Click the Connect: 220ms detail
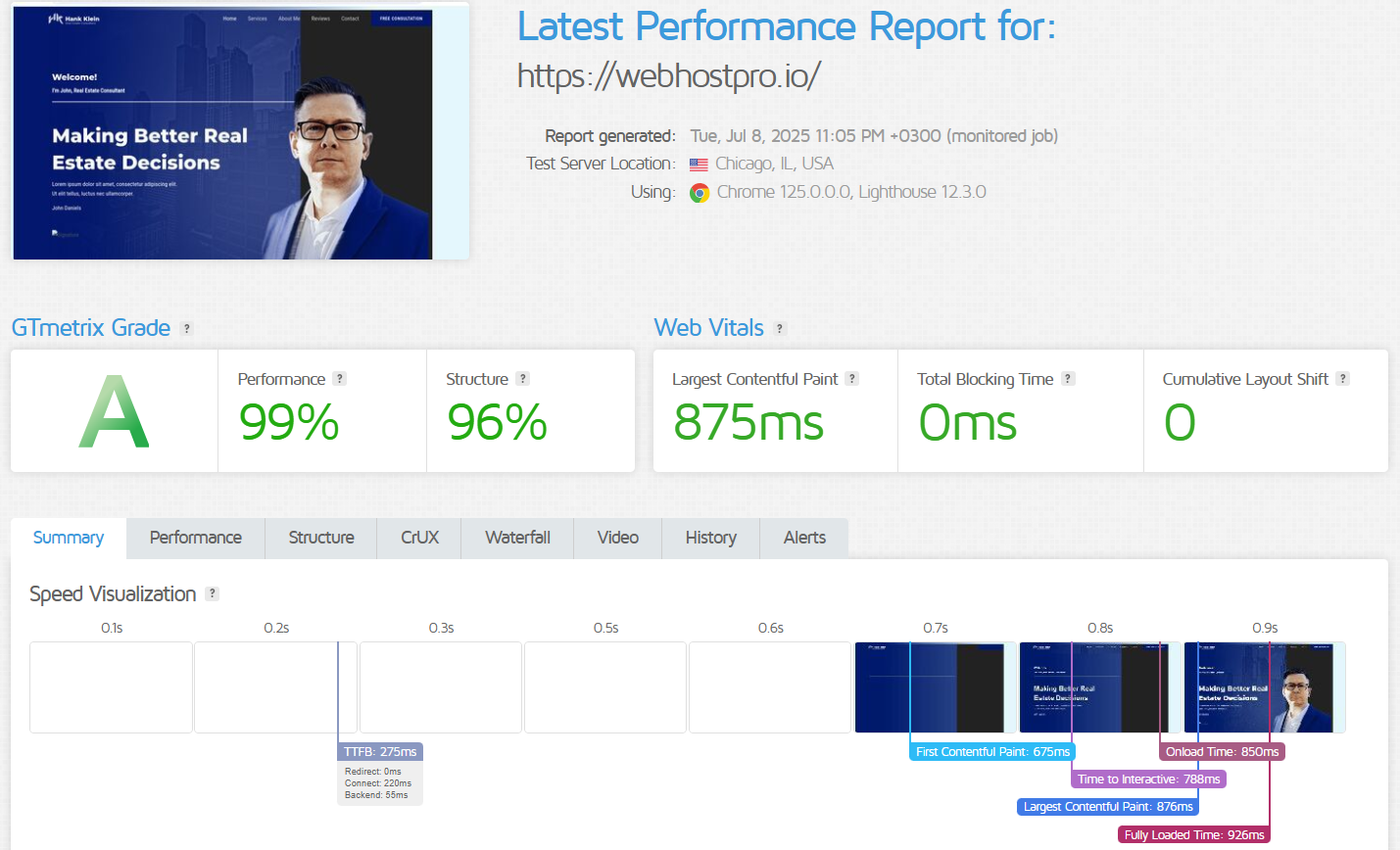 point(378,783)
